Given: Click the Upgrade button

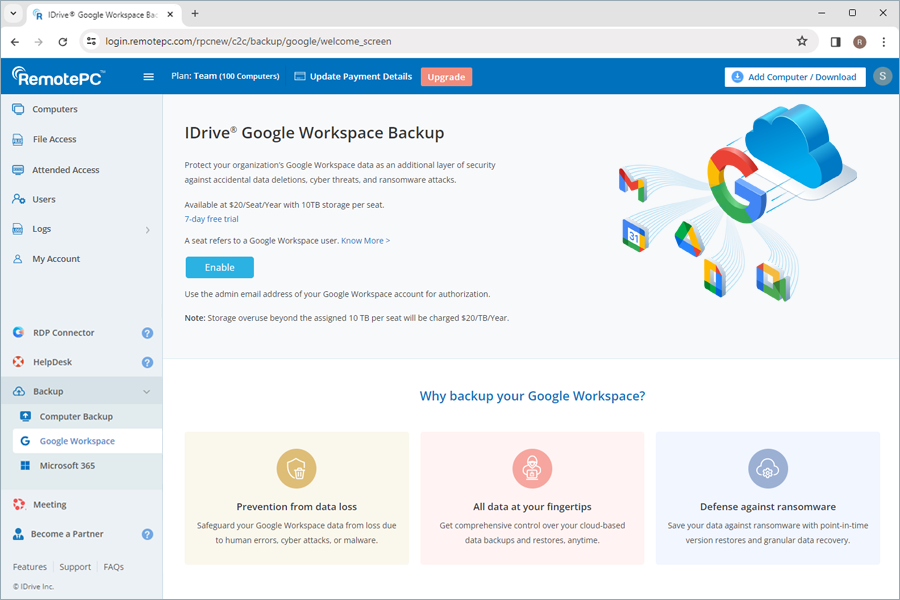Looking at the screenshot, I should 446,77.
